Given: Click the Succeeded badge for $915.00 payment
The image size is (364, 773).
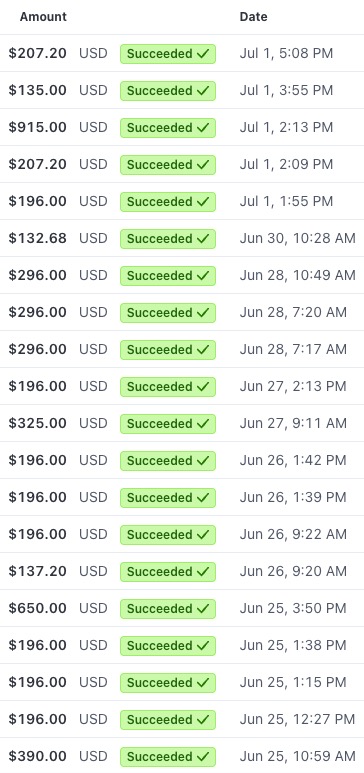Looking at the screenshot, I should click(x=168, y=128).
